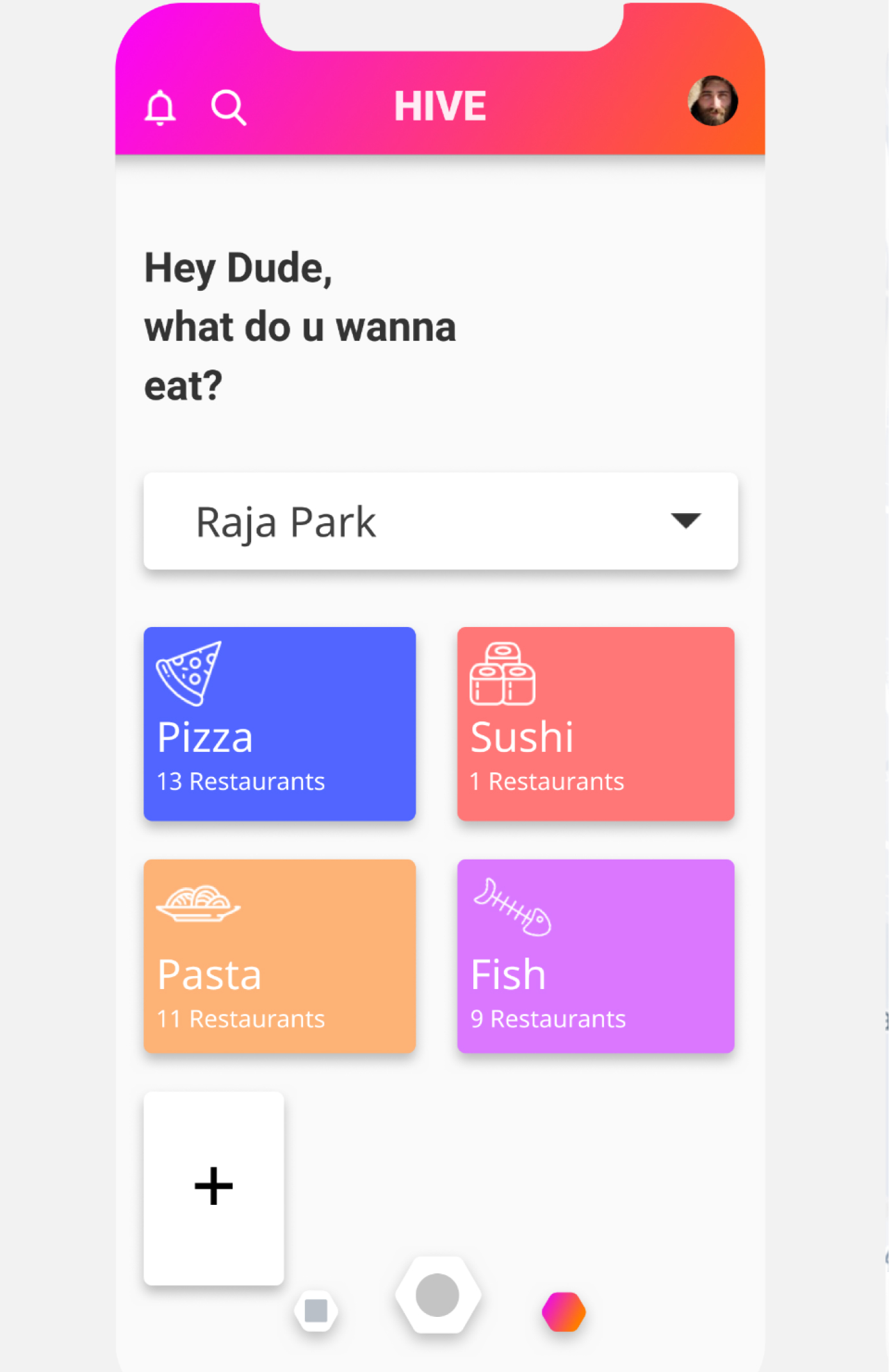The image size is (889, 1372).
Task: Click the pizza slice icon
Action: pos(189,673)
